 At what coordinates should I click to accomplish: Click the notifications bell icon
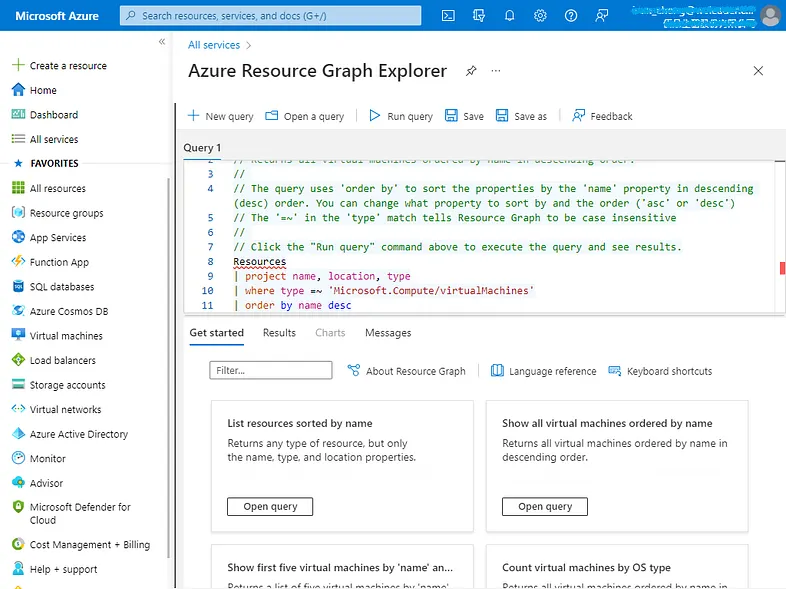point(510,16)
